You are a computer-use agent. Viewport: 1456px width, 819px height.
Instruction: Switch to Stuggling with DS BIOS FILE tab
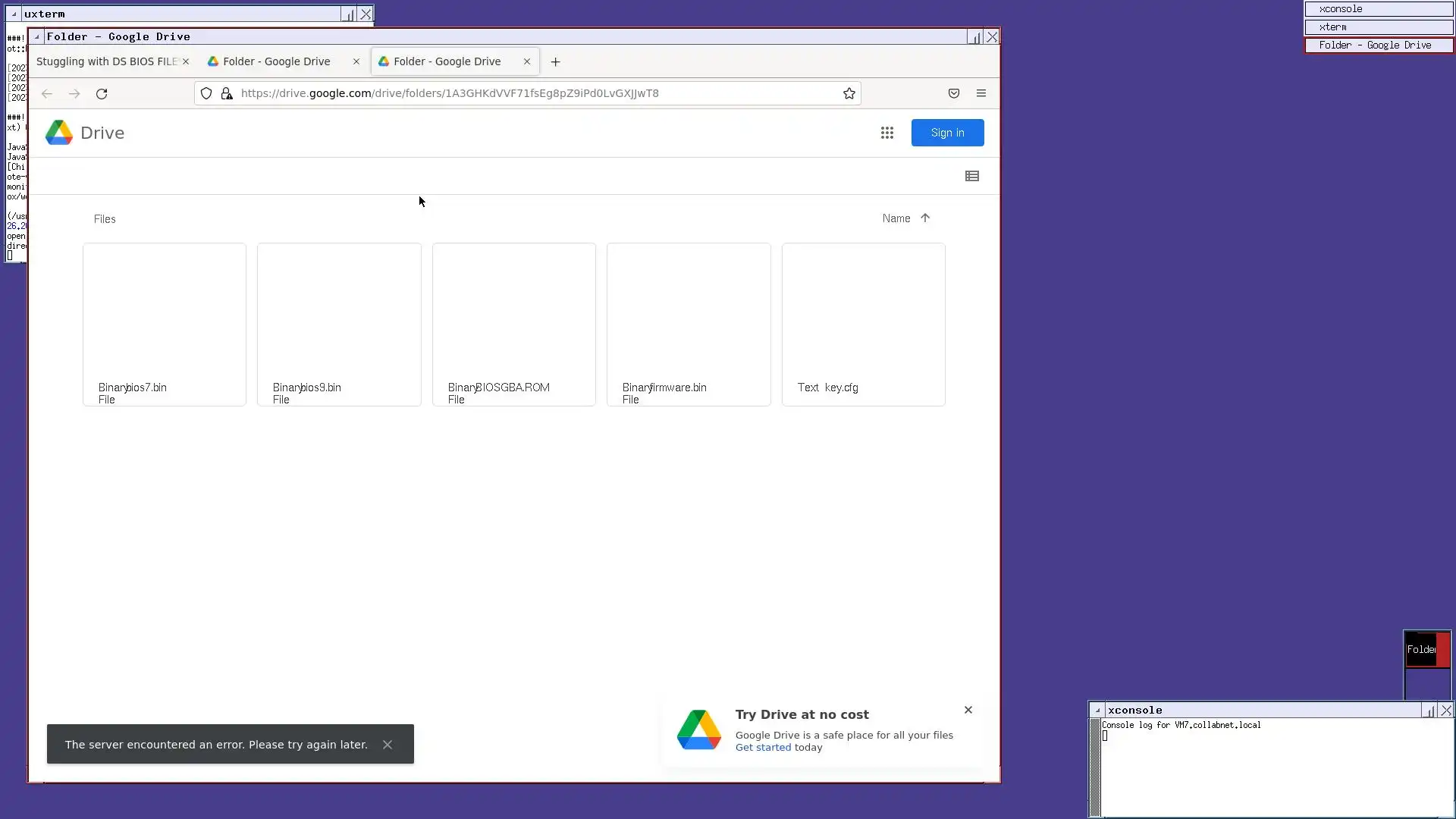106,61
